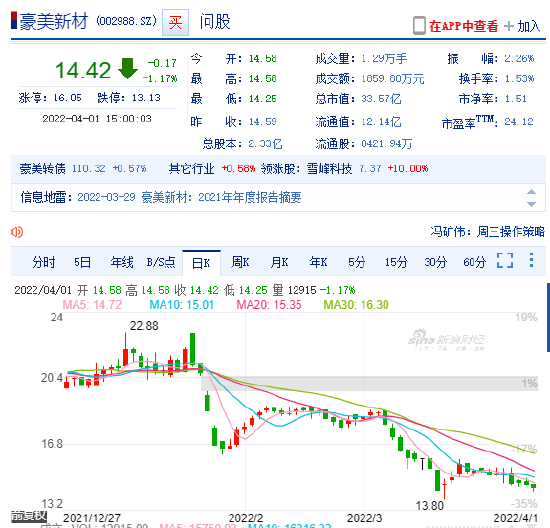The image size is (550, 528).
Task: Click the 成交量 volume value
Action: (x=384, y=58)
